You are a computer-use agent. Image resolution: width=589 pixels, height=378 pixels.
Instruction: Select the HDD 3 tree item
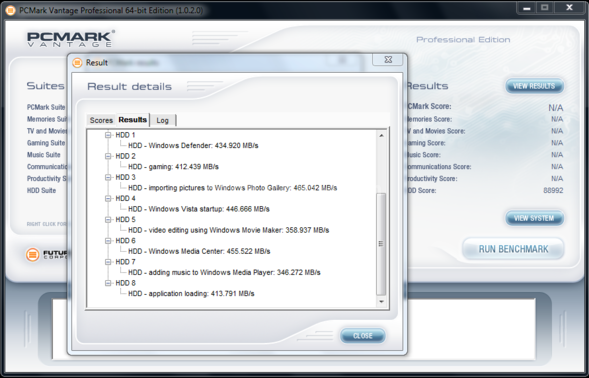(125, 177)
